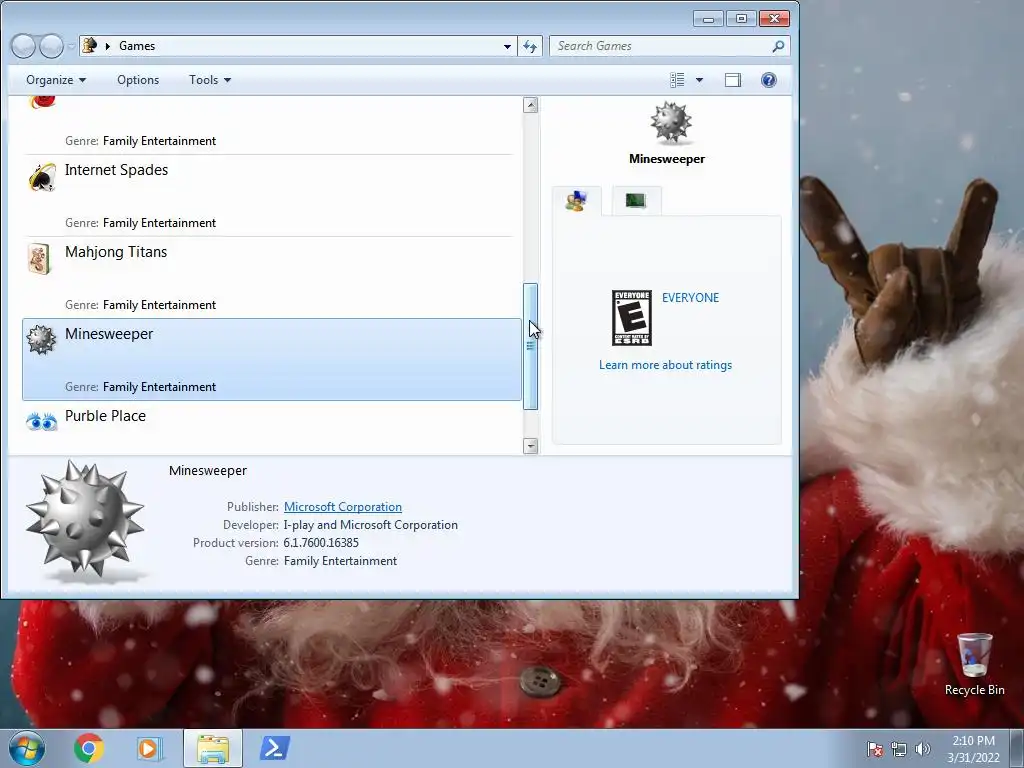Click the Minesweeper title in the list
1024x768 pixels.
coord(109,334)
